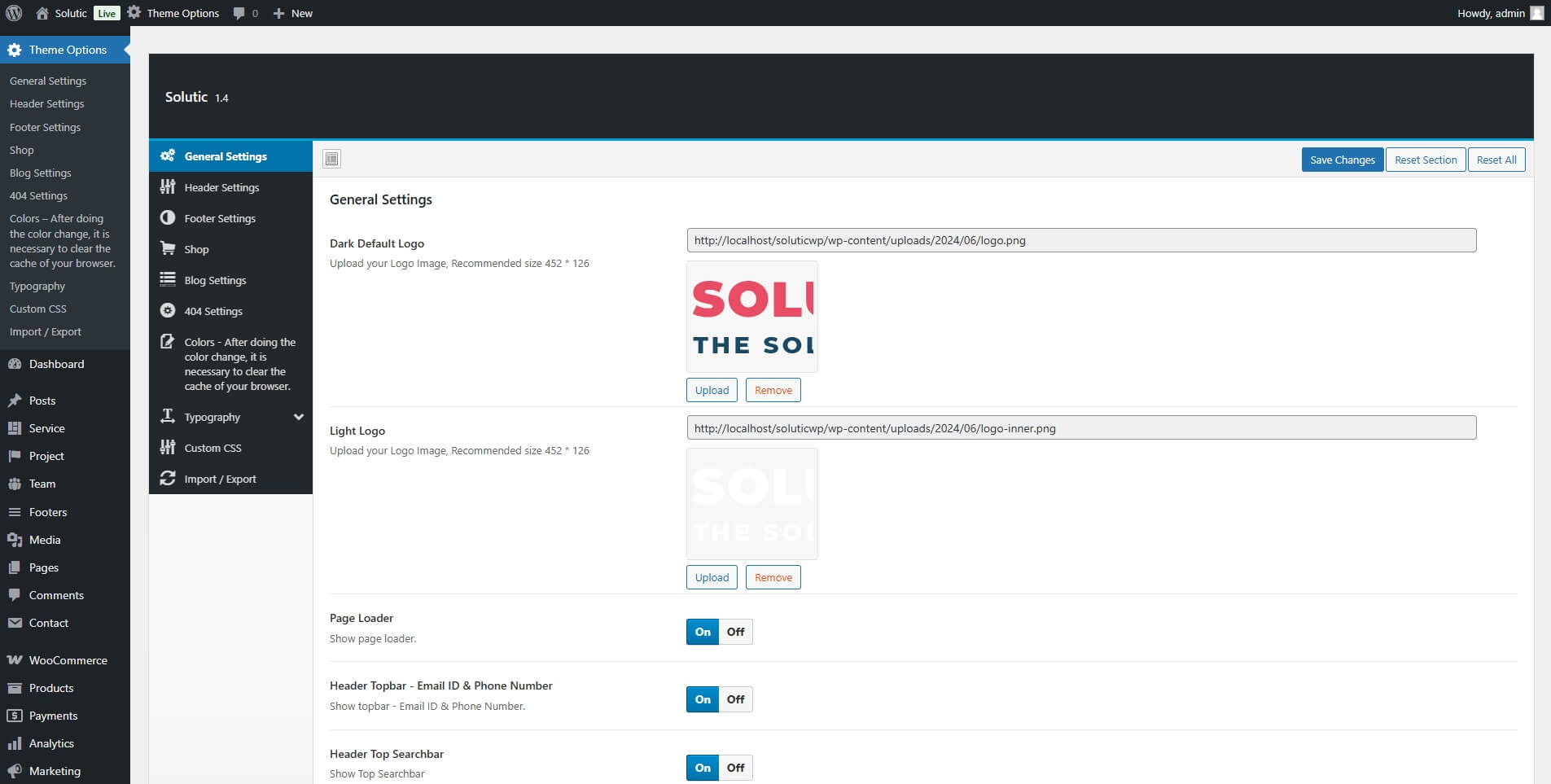The height and width of the screenshot is (784, 1551).
Task: Click the WooCommerce icon in sidebar
Action: tap(15, 660)
